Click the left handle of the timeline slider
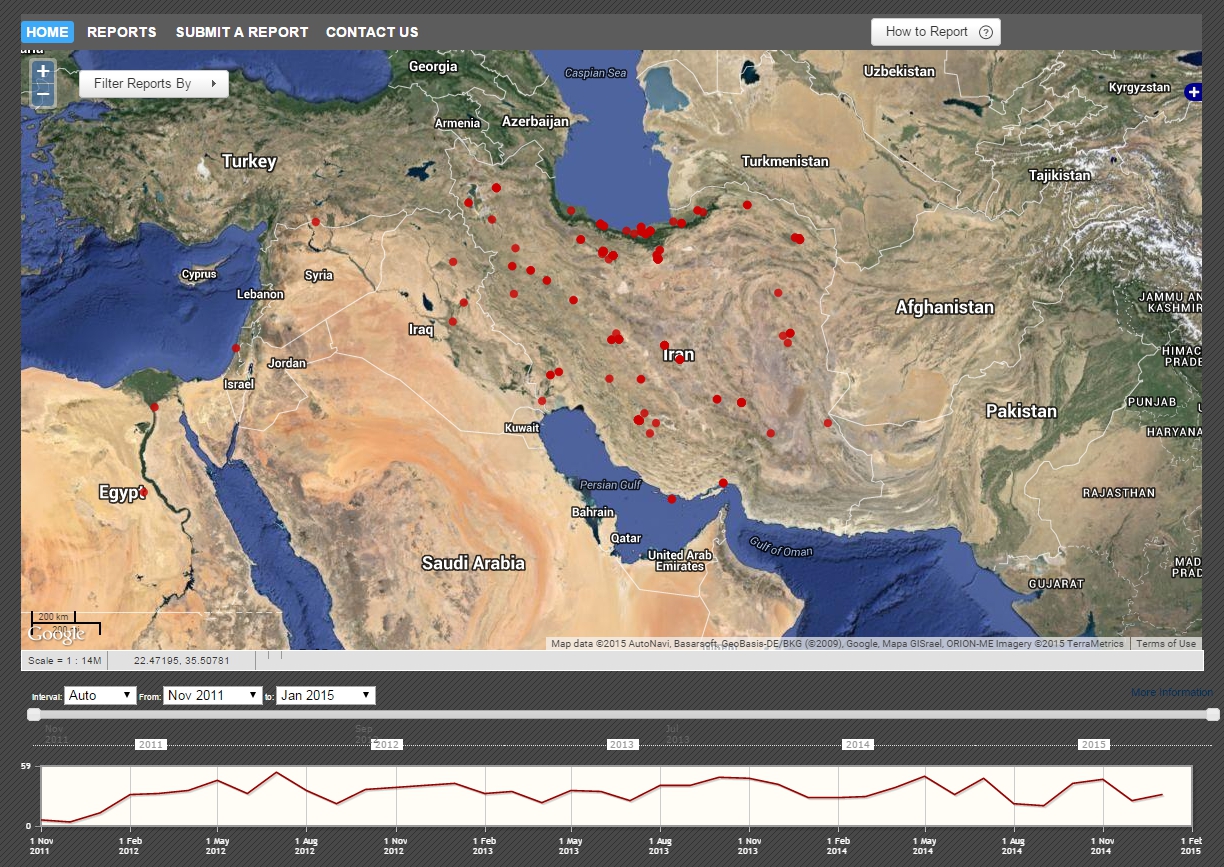1224x867 pixels. coord(34,714)
